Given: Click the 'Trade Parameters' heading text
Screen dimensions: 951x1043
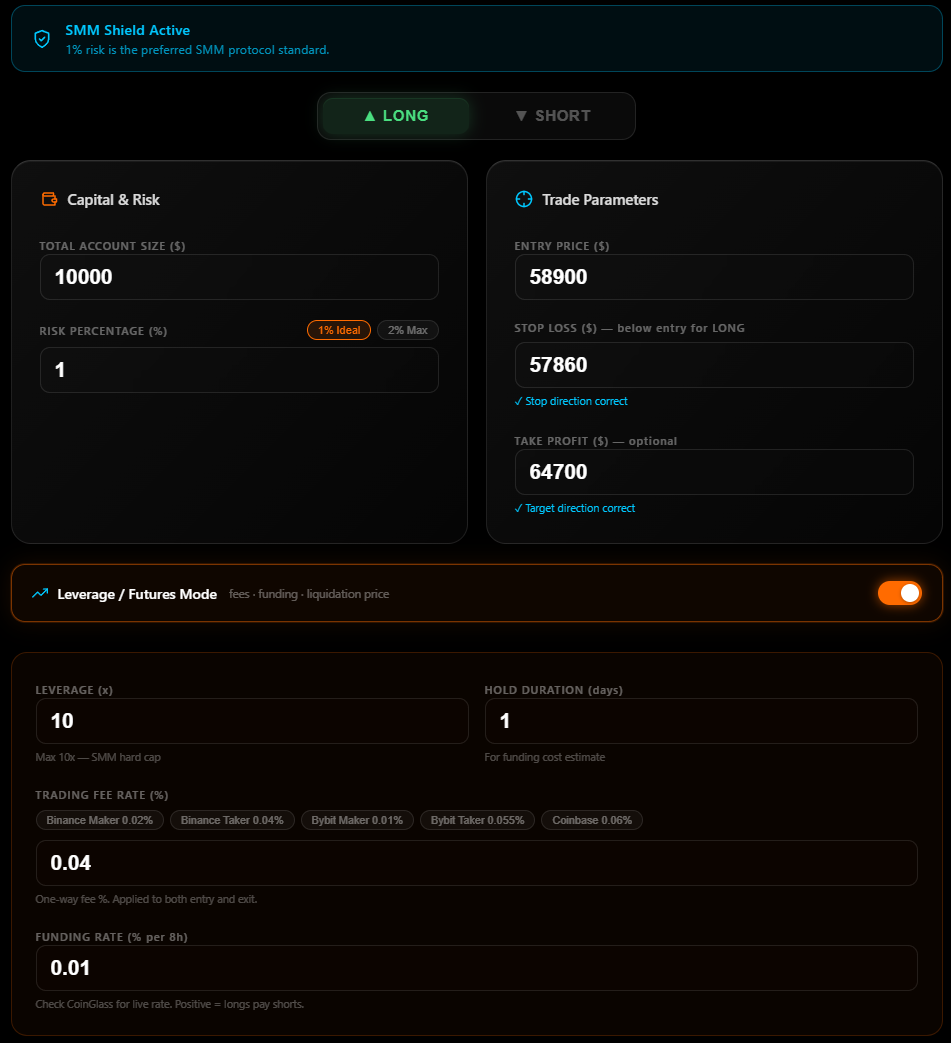Looking at the screenshot, I should (600, 200).
